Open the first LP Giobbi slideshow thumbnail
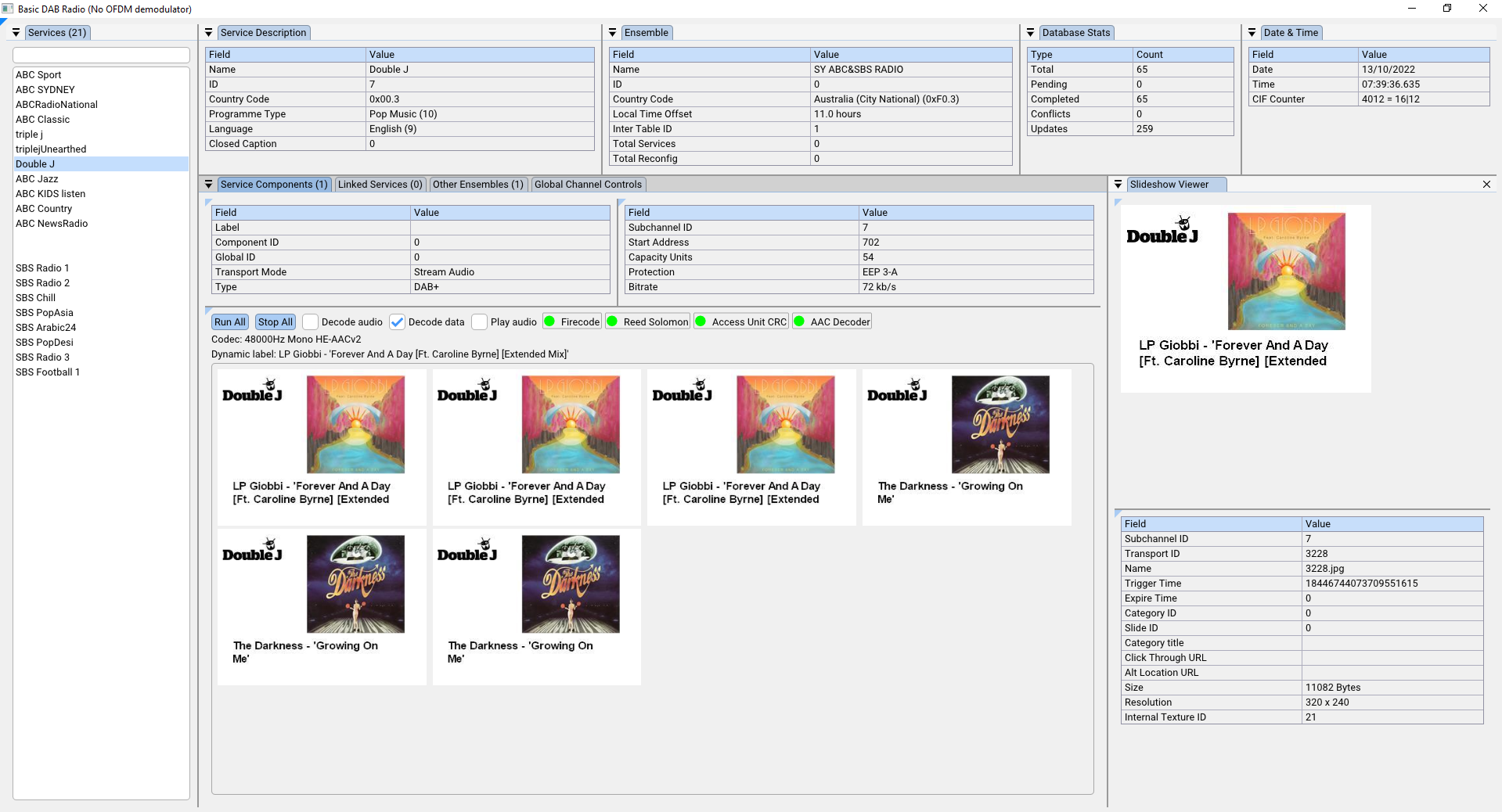The image size is (1502, 812). coord(322,447)
